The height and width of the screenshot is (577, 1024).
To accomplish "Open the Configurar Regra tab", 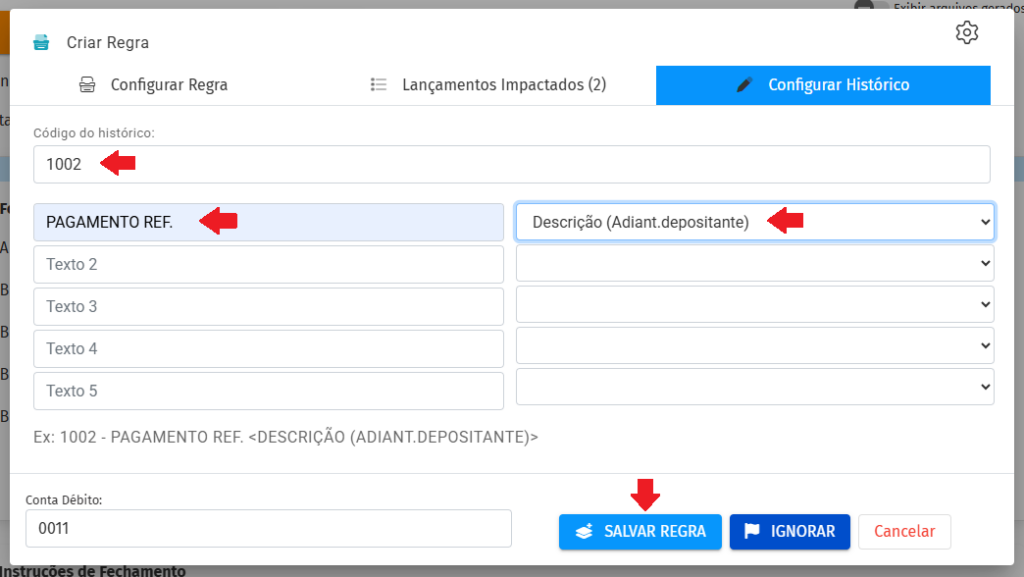I will 169,85.
